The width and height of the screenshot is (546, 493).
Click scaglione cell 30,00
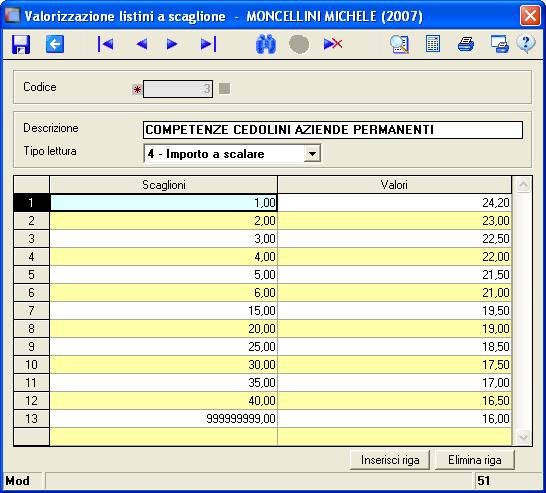[x=164, y=365]
